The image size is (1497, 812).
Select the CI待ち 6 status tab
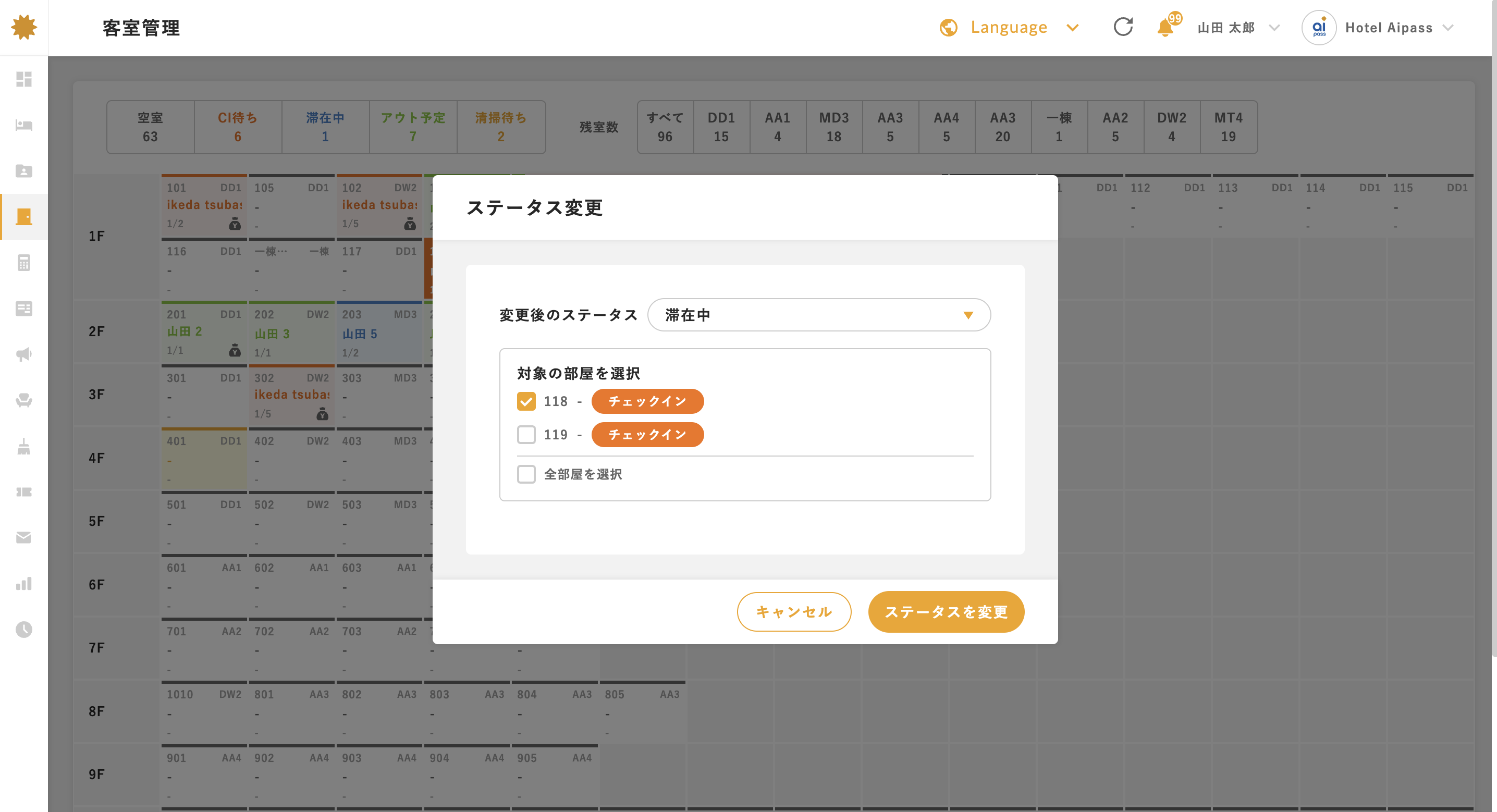click(x=238, y=127)
